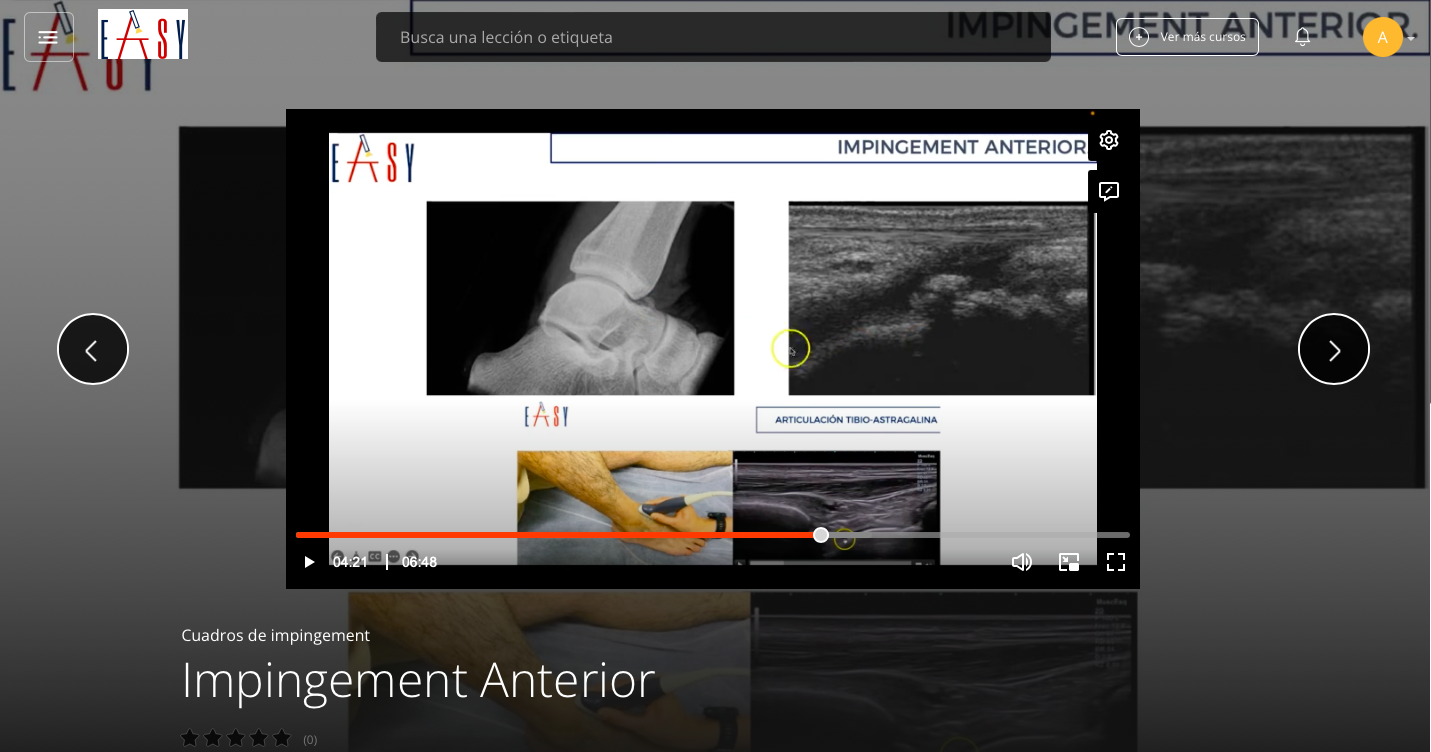Select the closed captions CC icon
Viewport: 1431px width, 752px height.
click(375, 557)
